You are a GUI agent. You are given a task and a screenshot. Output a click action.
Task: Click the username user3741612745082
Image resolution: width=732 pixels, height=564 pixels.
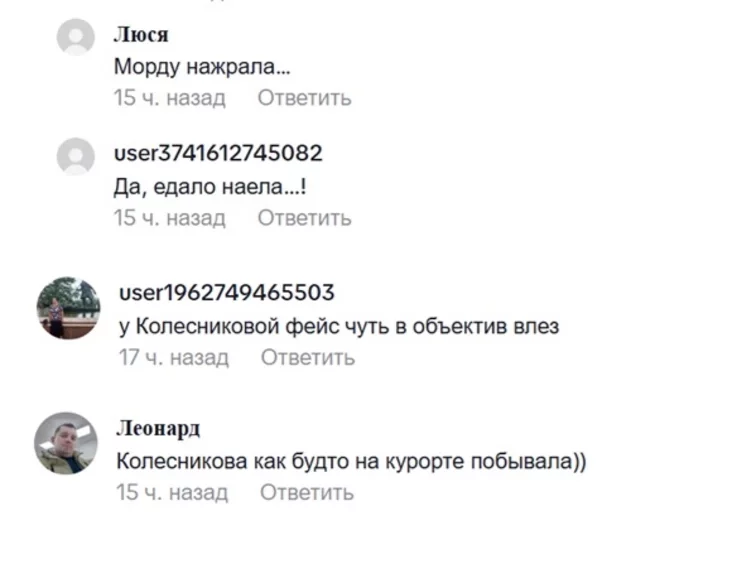[217, 153]
